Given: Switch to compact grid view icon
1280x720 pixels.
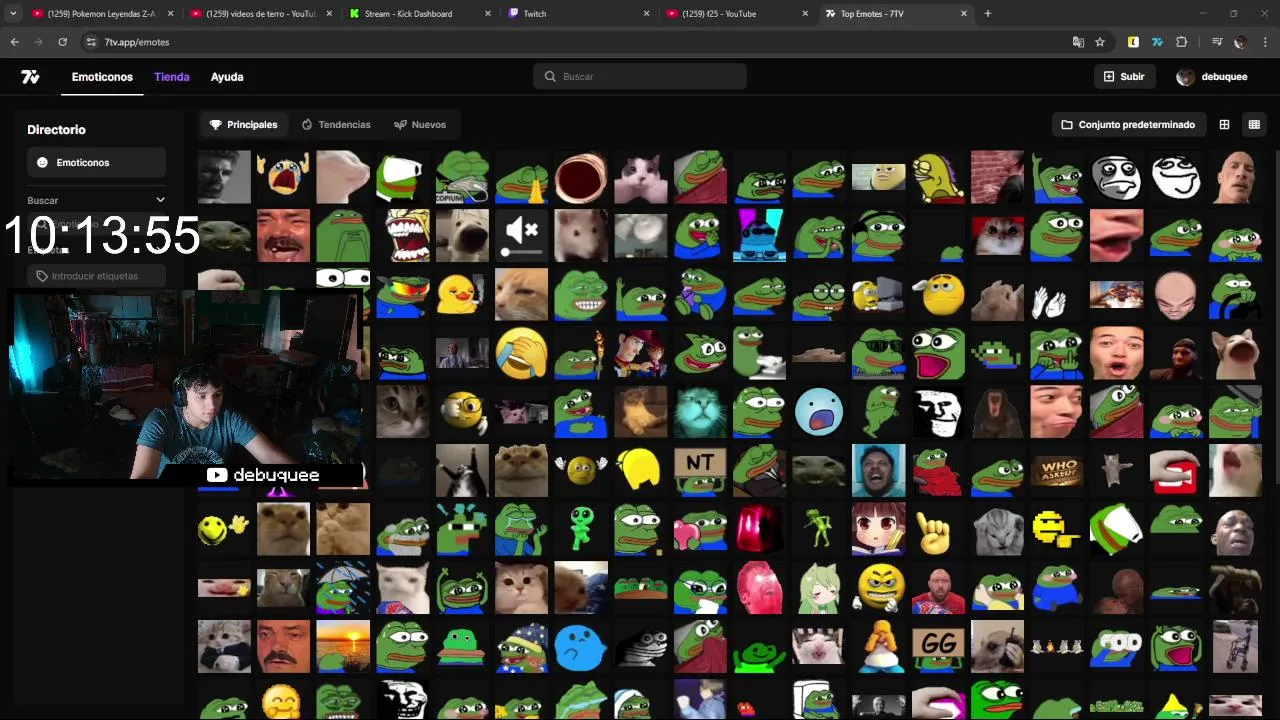Looking at the screenshot, I should tap(1254, 125).
